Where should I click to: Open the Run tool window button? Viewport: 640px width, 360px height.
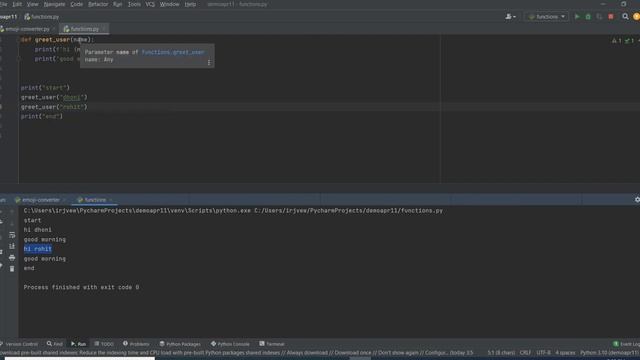pyautogui.click(x=78, y=344)
